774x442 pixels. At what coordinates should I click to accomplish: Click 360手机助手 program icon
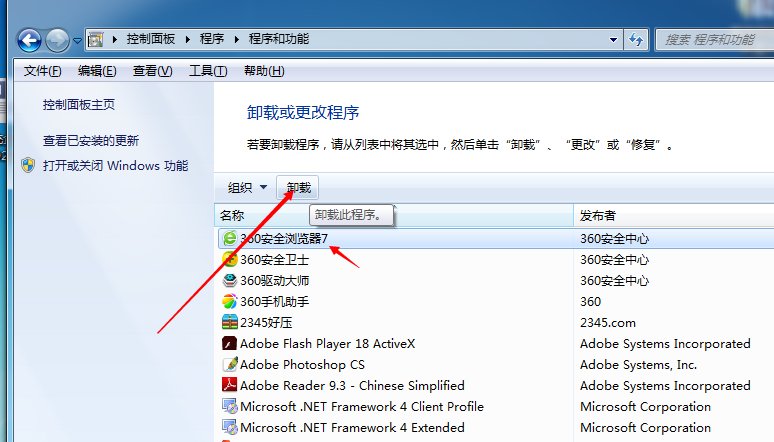click(x=230, y=301)
